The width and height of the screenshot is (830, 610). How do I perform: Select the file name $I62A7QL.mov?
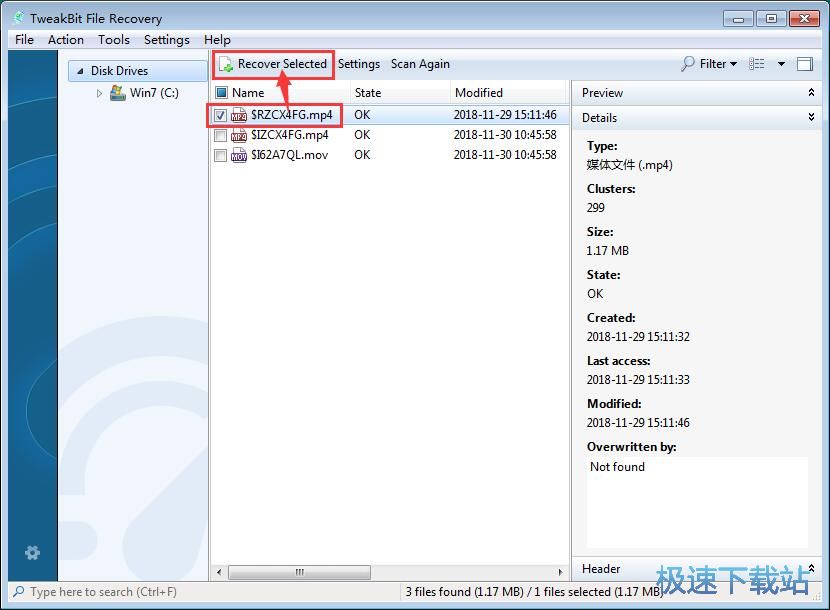pos(290,155)
